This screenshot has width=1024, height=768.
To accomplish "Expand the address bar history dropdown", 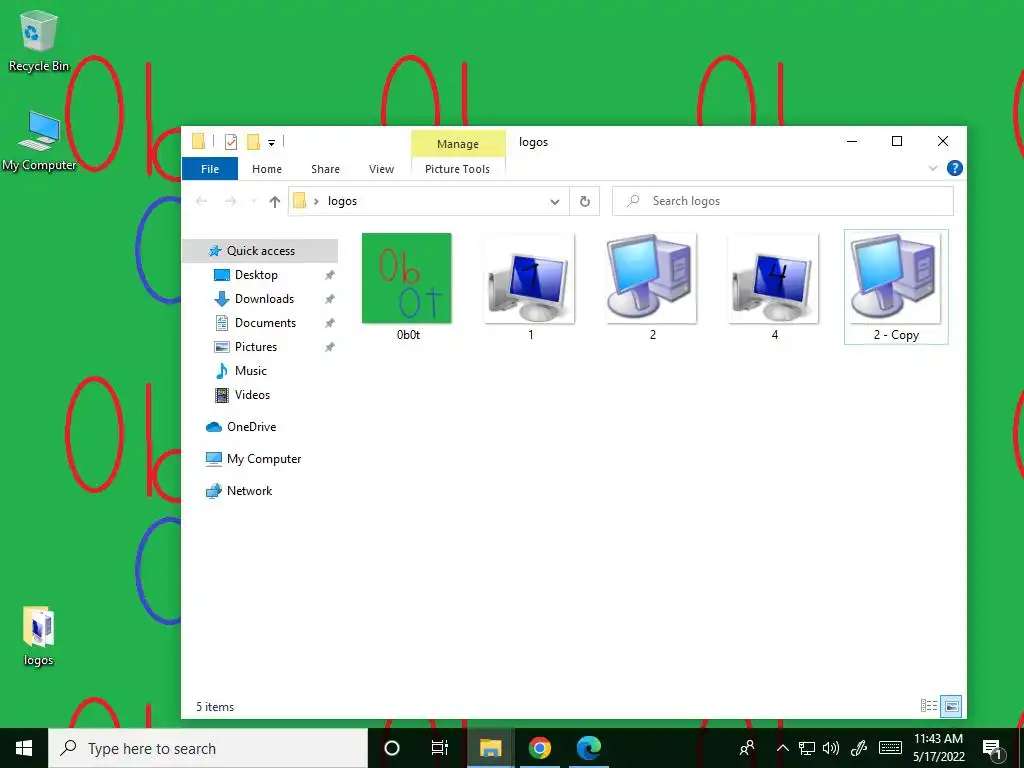I will pos(554,202).
